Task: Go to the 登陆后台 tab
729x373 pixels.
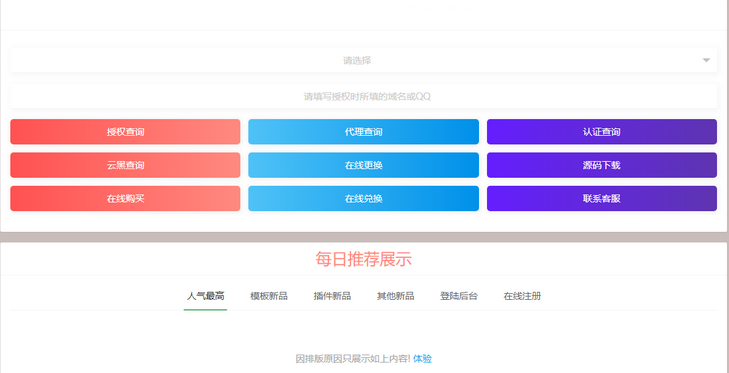Action: (x=458, y=296)
